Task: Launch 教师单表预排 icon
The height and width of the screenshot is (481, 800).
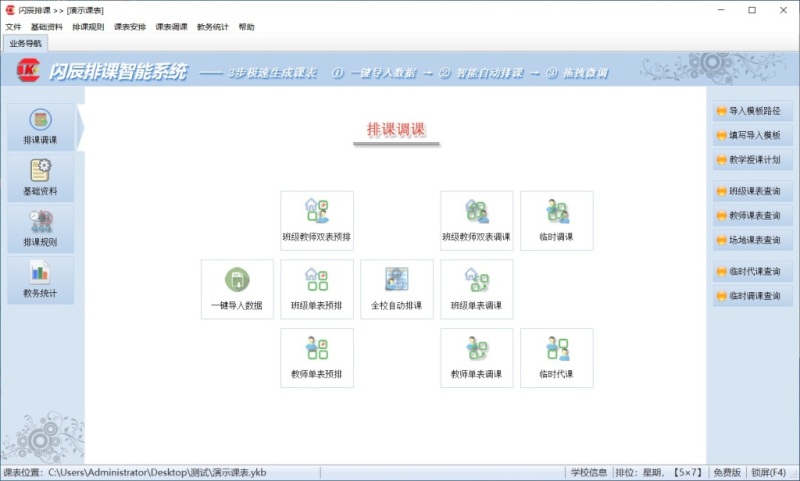Action: click(x=317, y=358)
